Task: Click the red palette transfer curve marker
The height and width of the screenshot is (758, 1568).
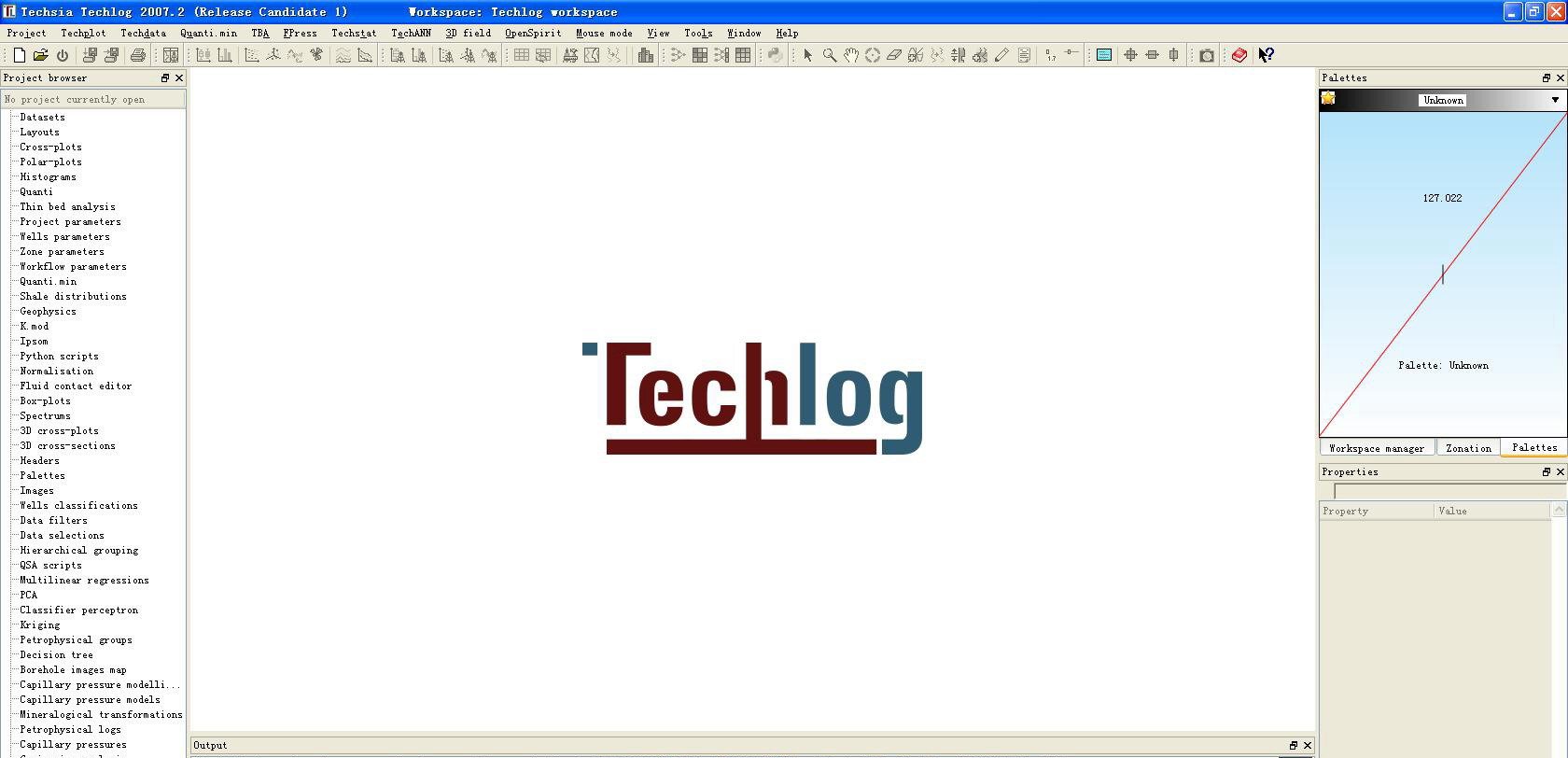Action: (1443, 274)
